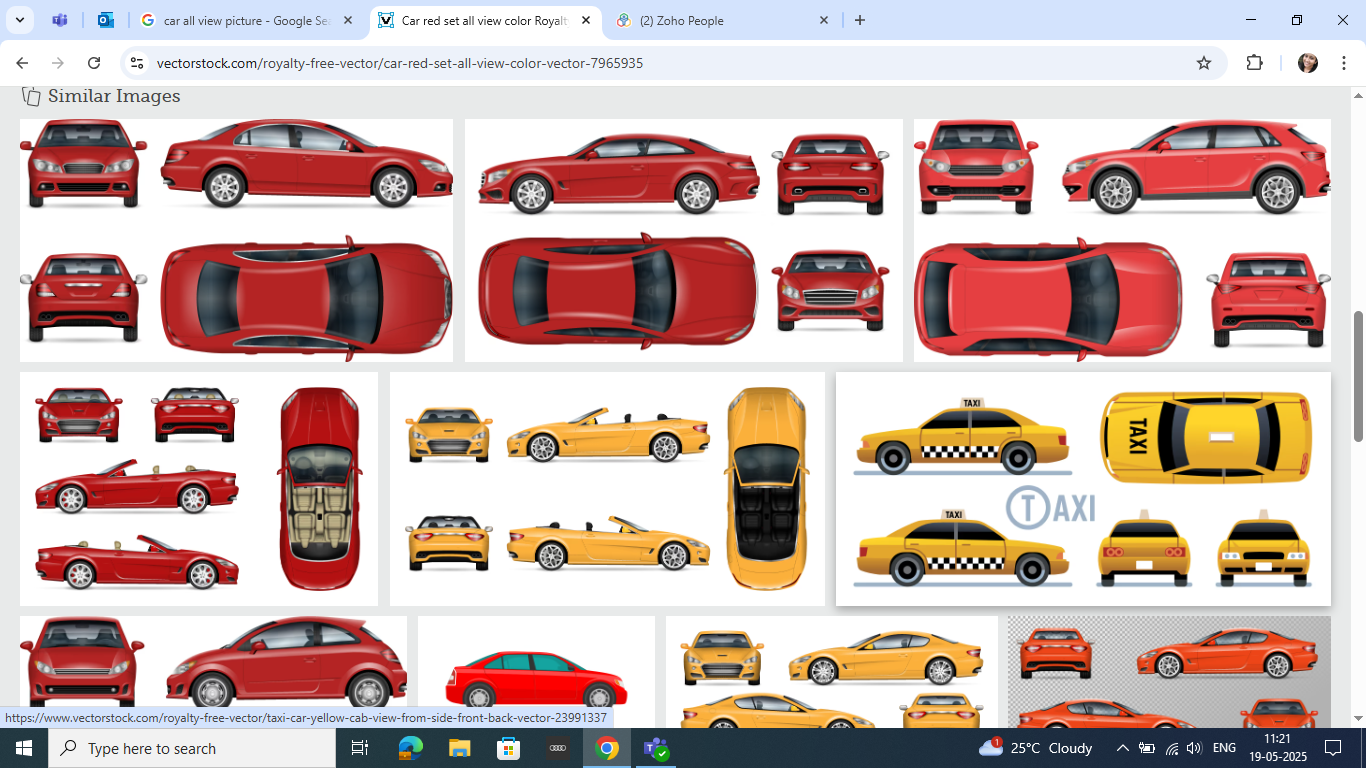Click the page vertical scrollbar thumb
The width and height of the screenshot is (1366, 768).
pos(1358,375)
